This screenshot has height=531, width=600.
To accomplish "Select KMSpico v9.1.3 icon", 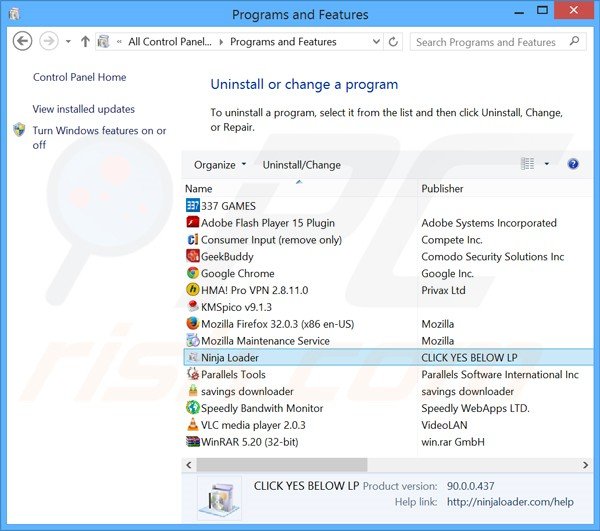I will tap(192, 306).
